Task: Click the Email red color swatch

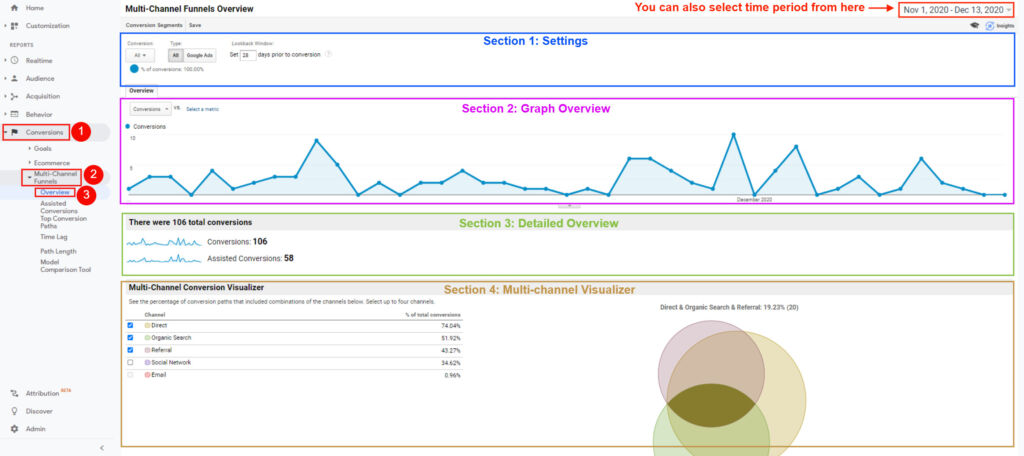Action: coord(147,375)
